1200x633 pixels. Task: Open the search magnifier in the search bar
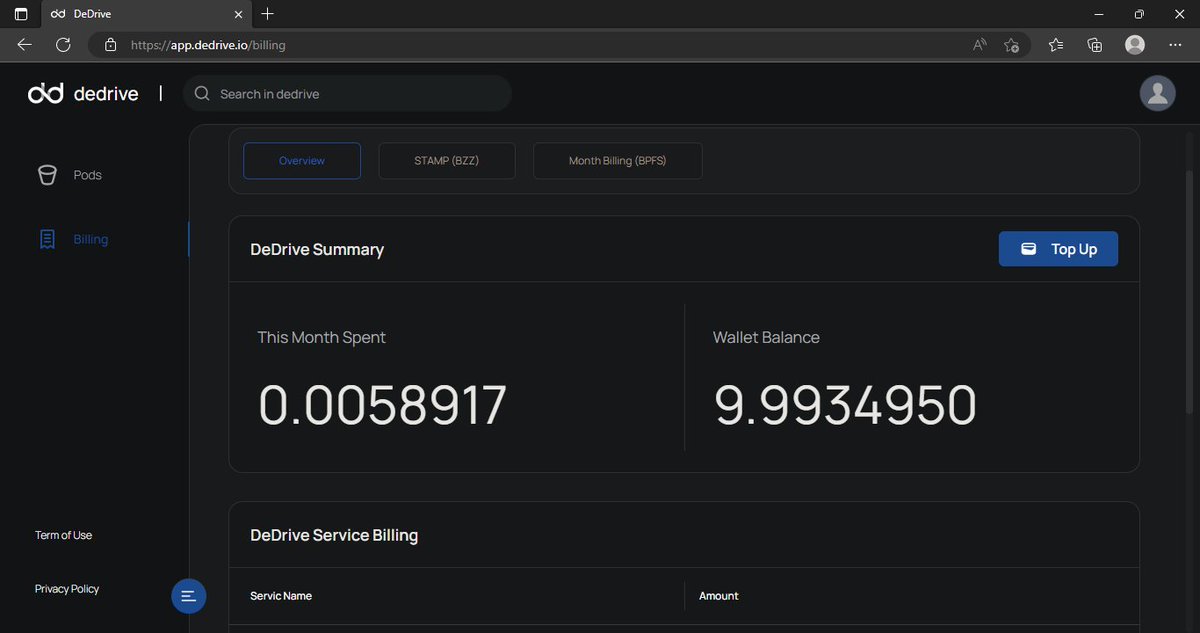pyautogui.click(x=202, y=92)
